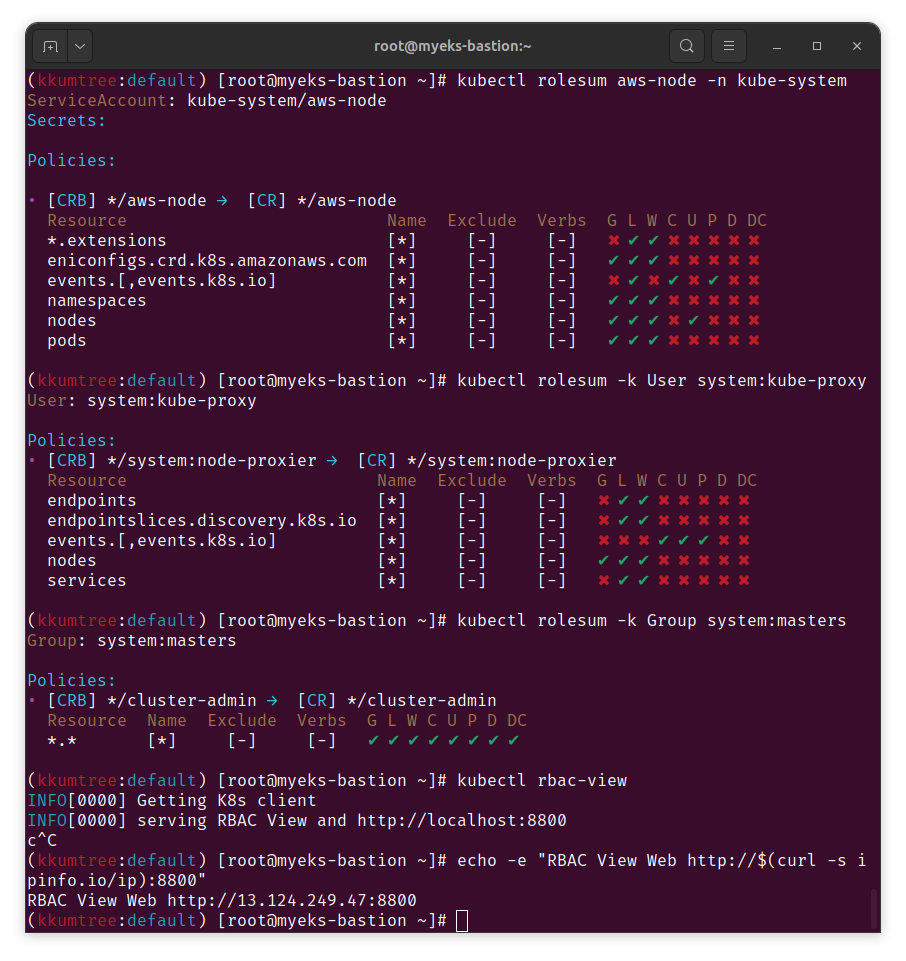
Task: Minimize the terminal window
Action: [777, 47]
